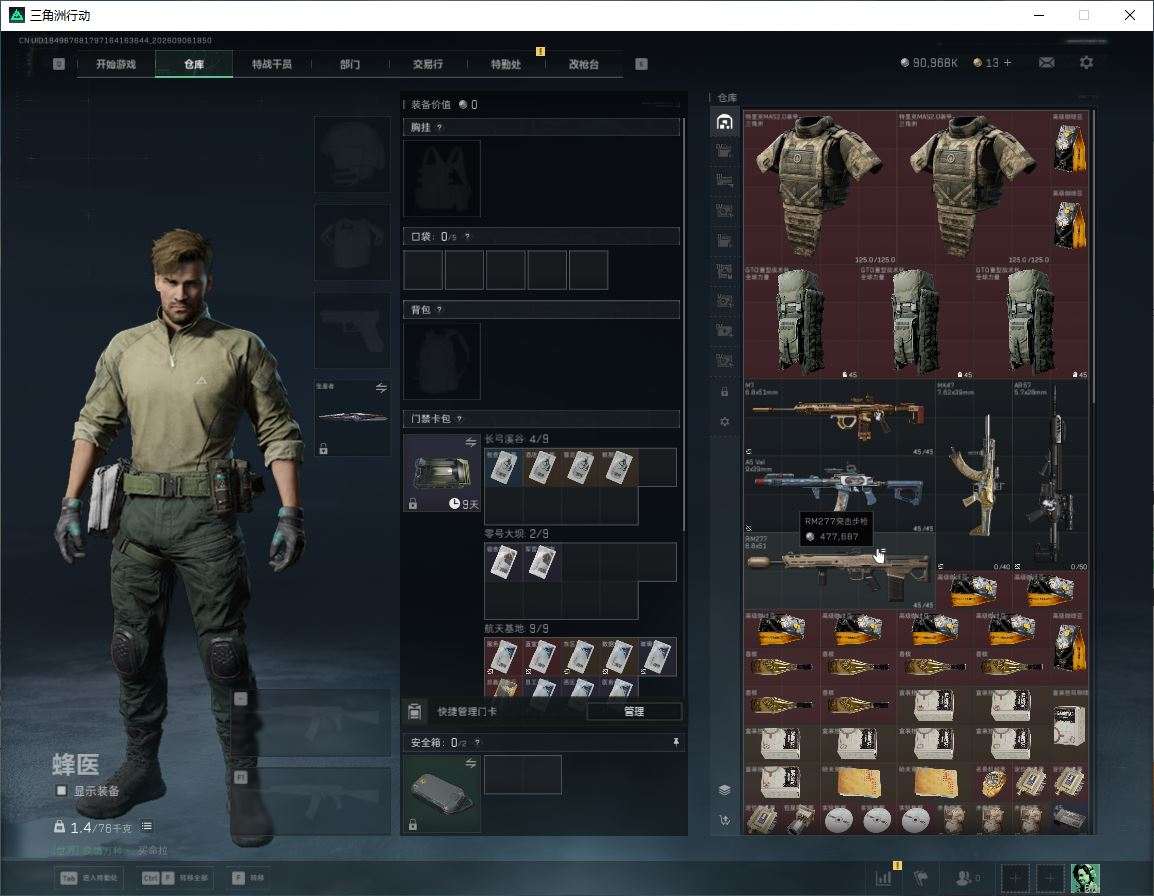Open the 特勤处 tab
Viewport: 1154px width, 896px height.
pyautogui.click(x=506, y=64)
